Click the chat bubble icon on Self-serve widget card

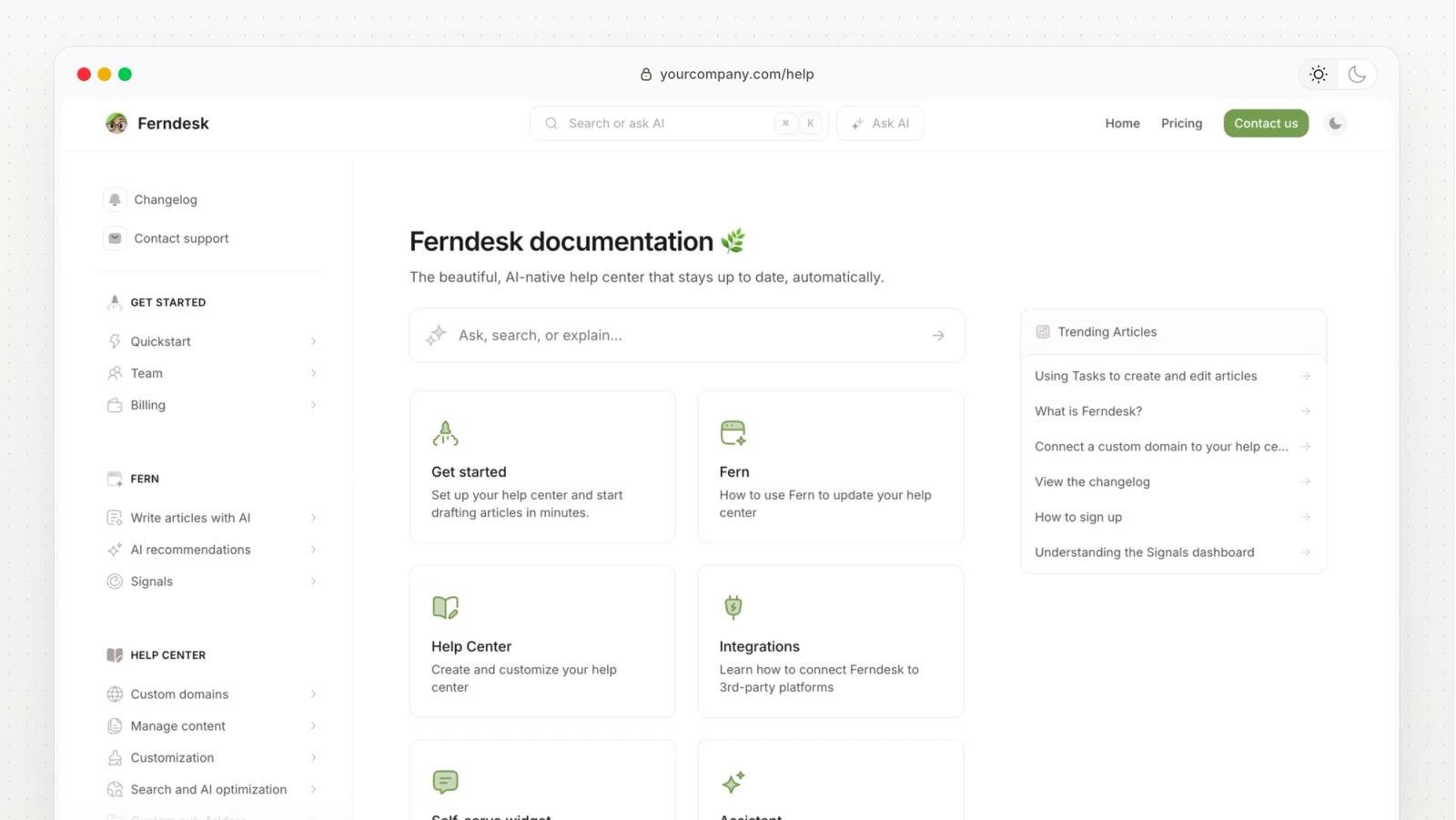[445, 782]
